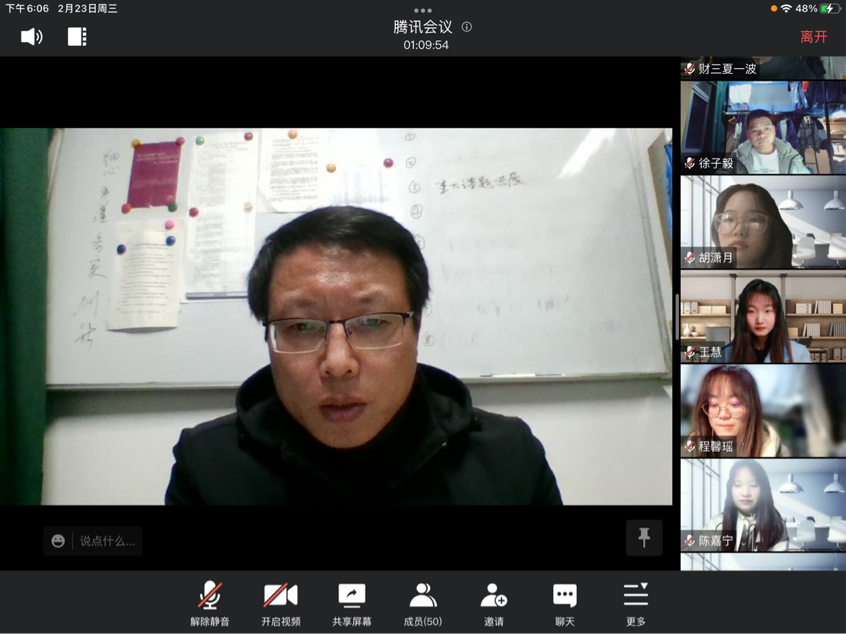
Task: Open the 聊天 chat panel
Action: pyautogui.click(x=565, y=604)
